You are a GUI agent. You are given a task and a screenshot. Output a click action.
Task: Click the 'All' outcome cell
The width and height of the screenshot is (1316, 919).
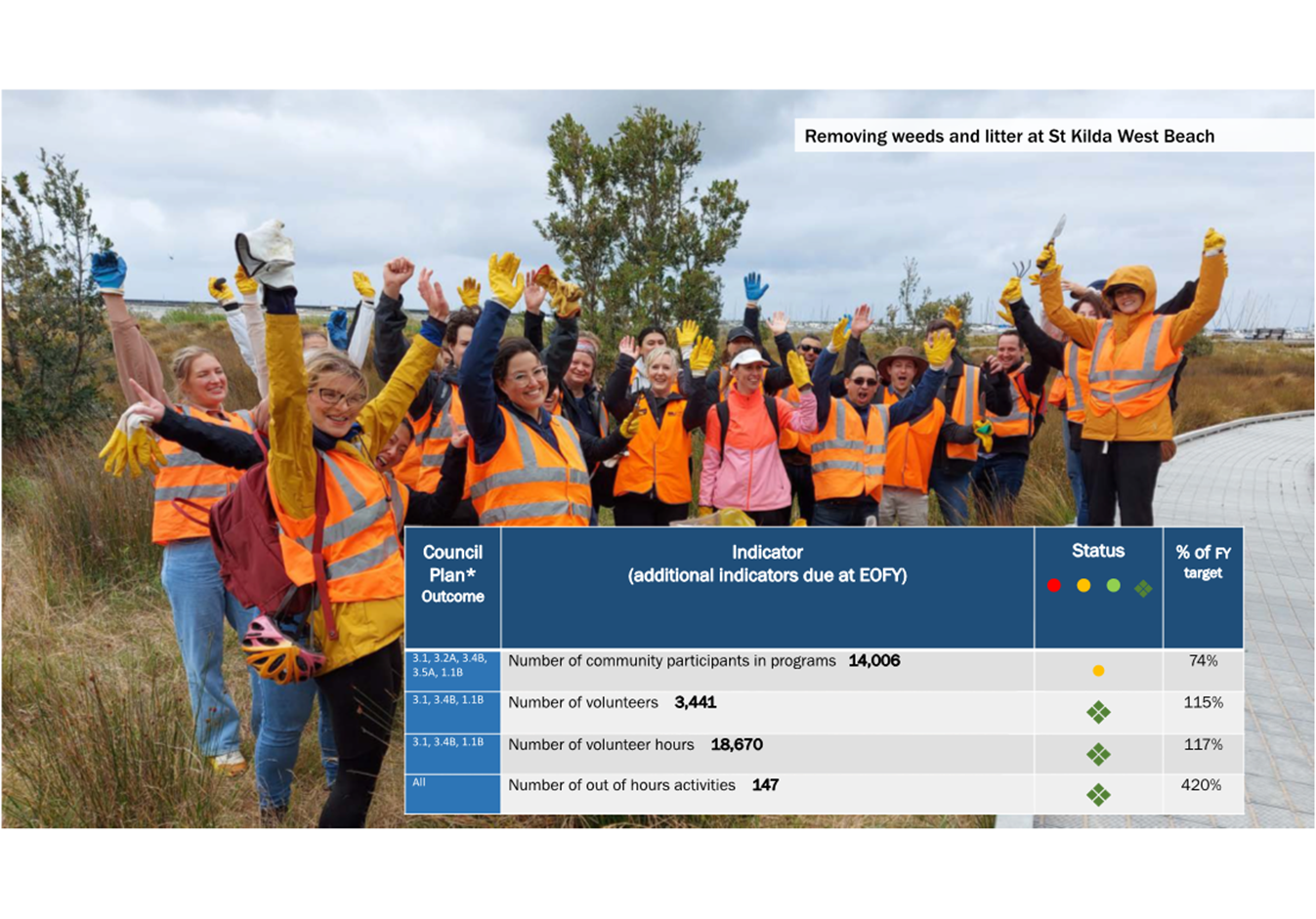tap(419, 782)
